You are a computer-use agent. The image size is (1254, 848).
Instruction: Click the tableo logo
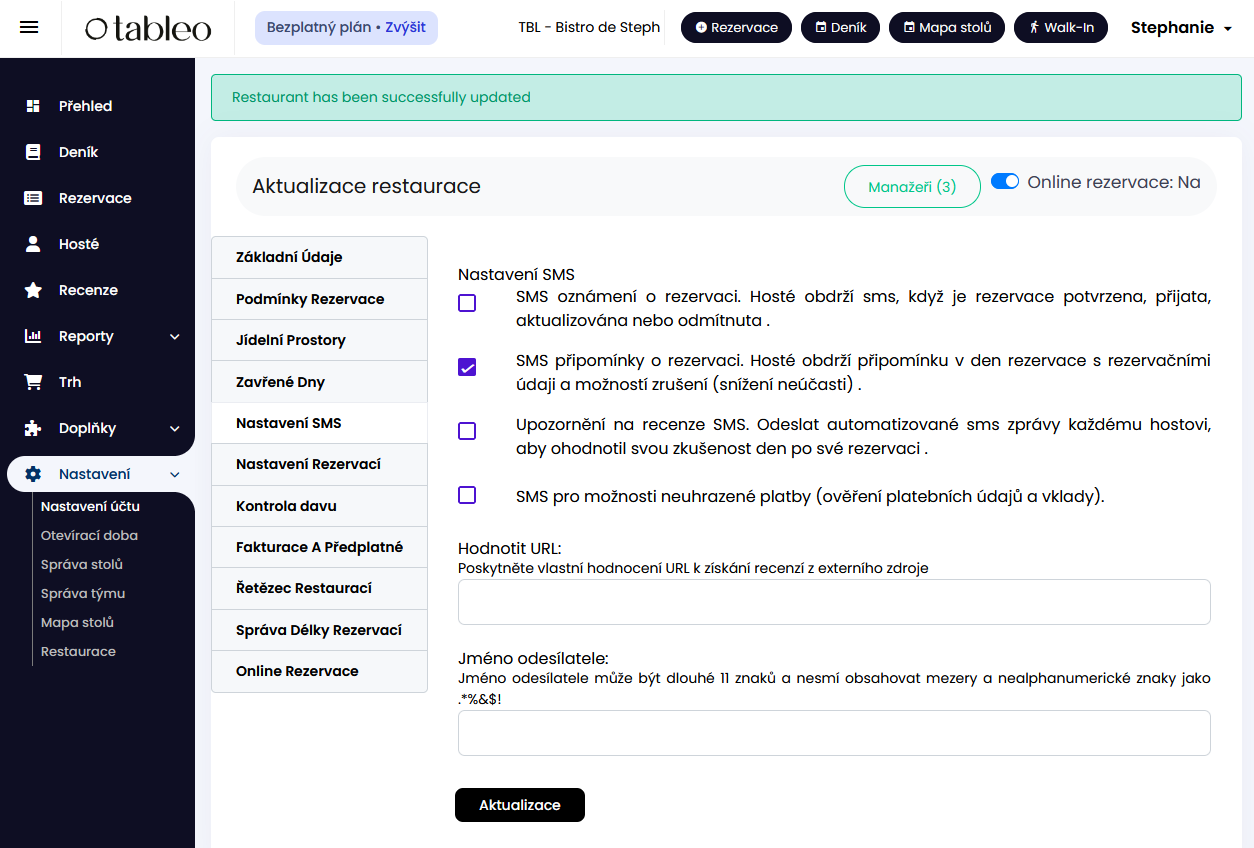(x=148, y=29)
